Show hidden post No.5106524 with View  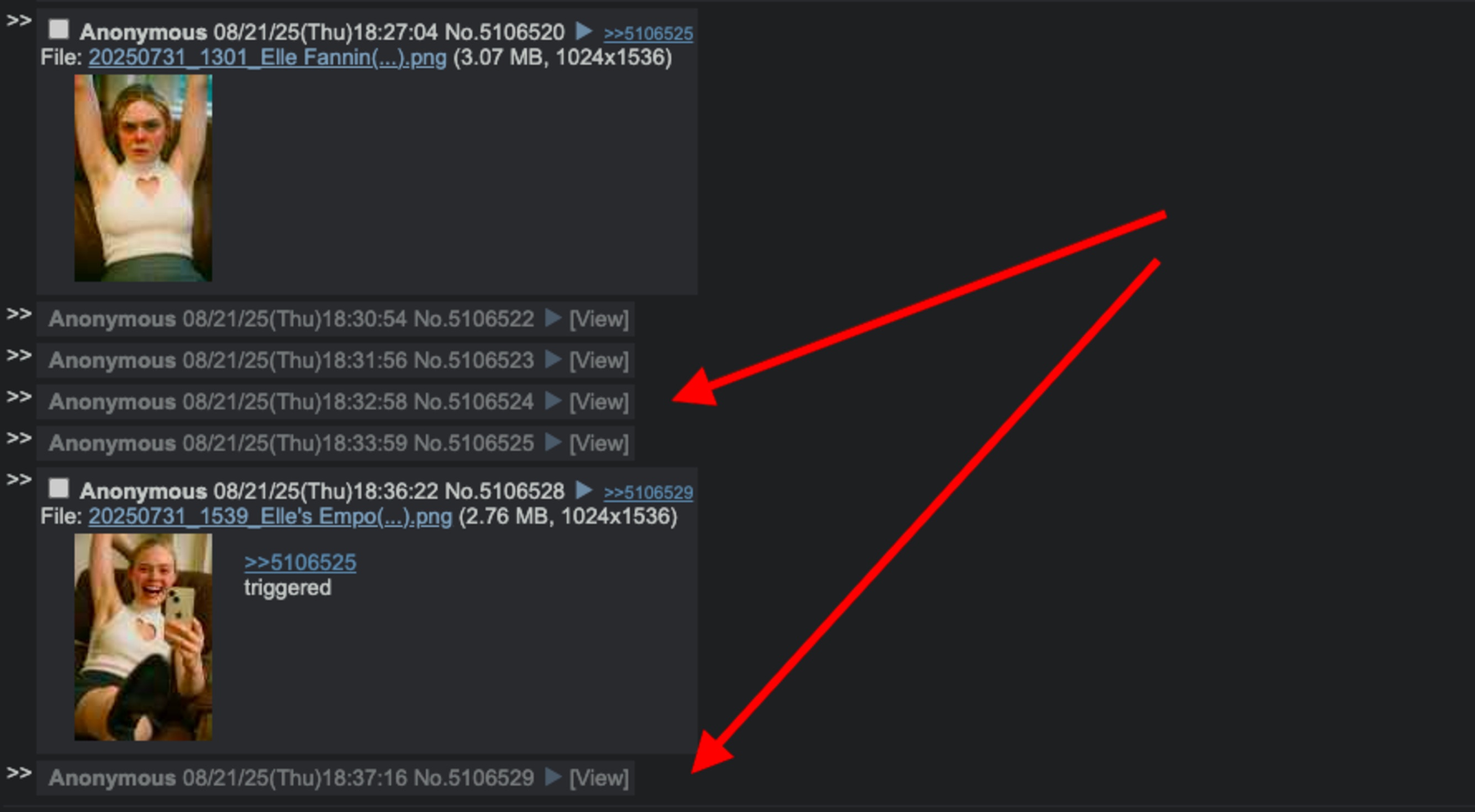598,402
